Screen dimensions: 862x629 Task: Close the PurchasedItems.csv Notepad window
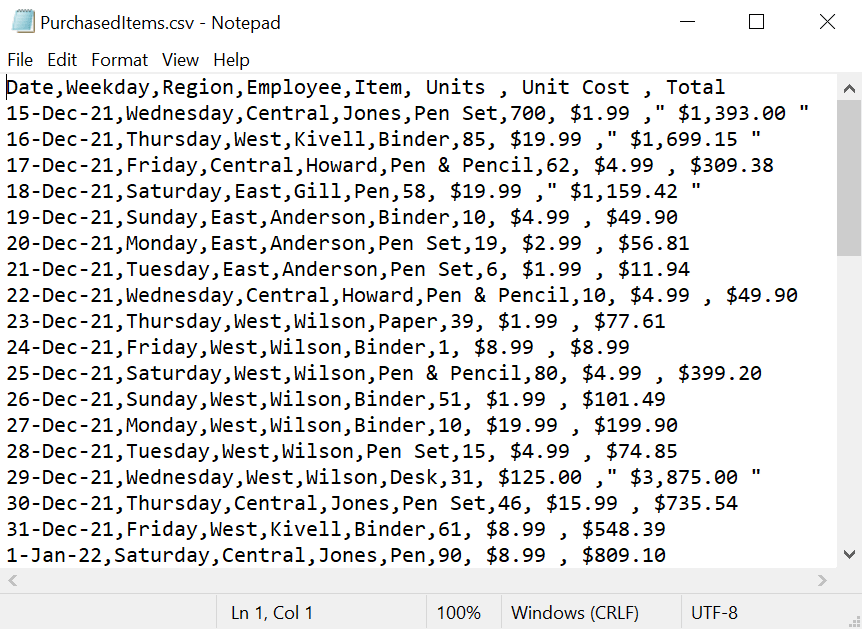[827, 22]
